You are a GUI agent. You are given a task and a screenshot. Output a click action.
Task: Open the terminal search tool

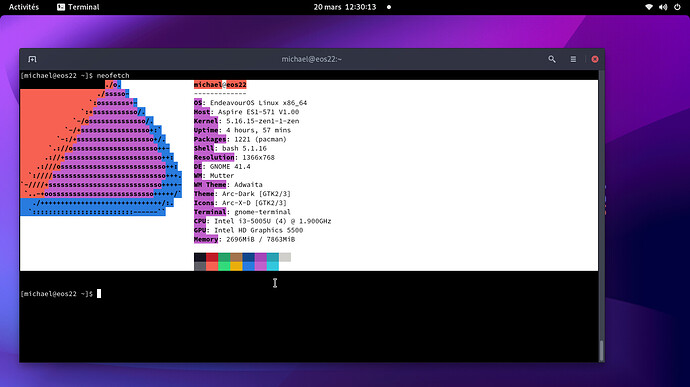click(552, 59)
